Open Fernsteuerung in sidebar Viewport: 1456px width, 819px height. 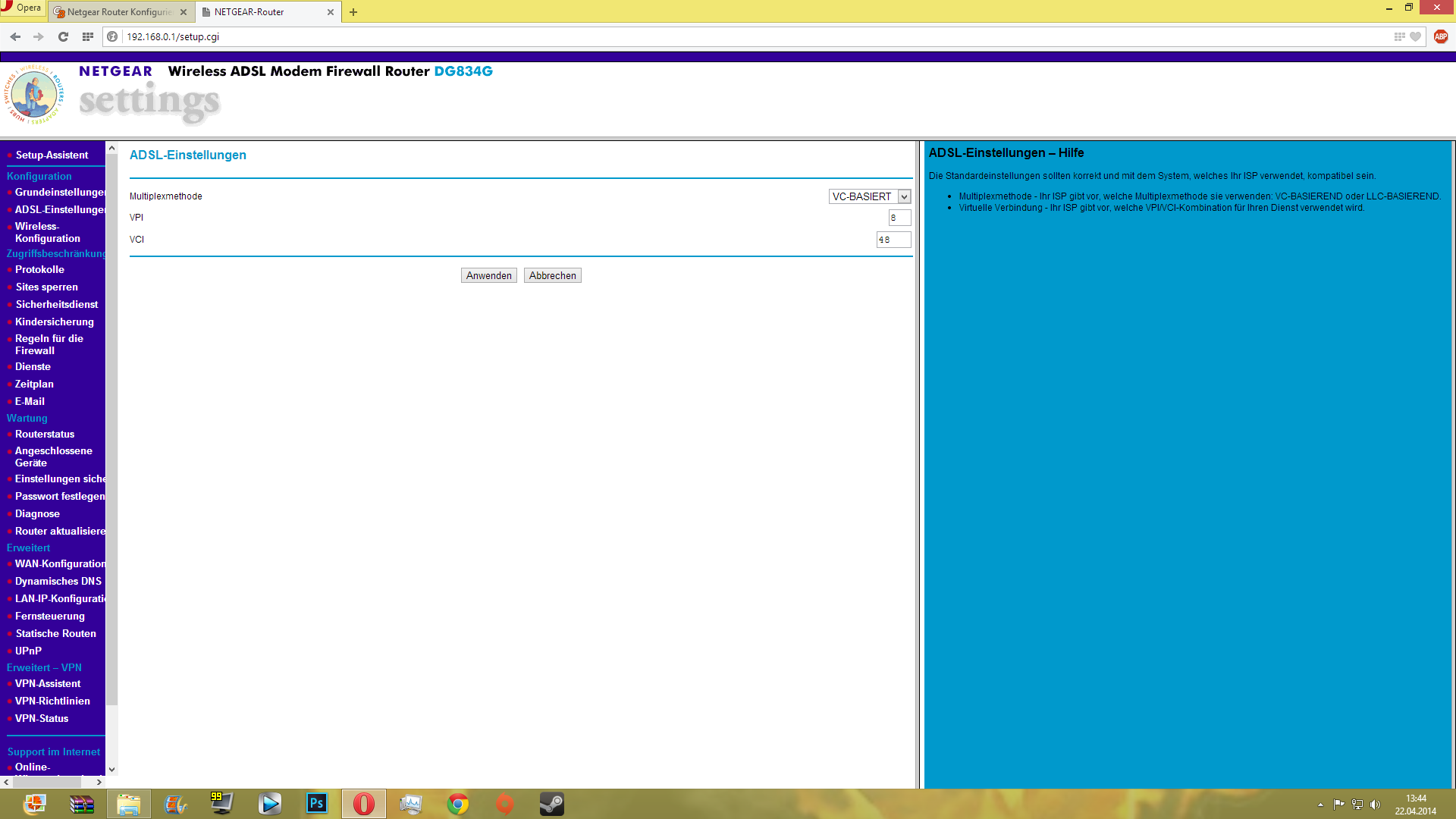point(50,616)
